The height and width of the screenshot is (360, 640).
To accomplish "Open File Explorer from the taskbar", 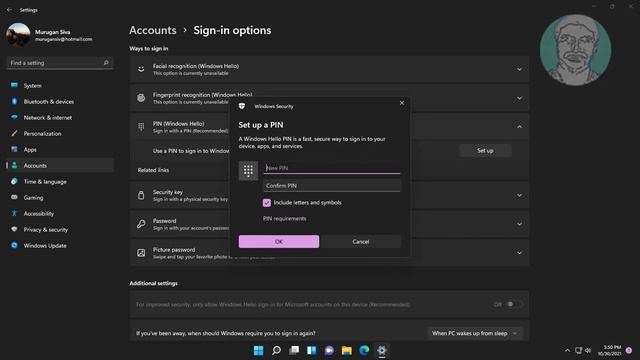I will (347, 350).
